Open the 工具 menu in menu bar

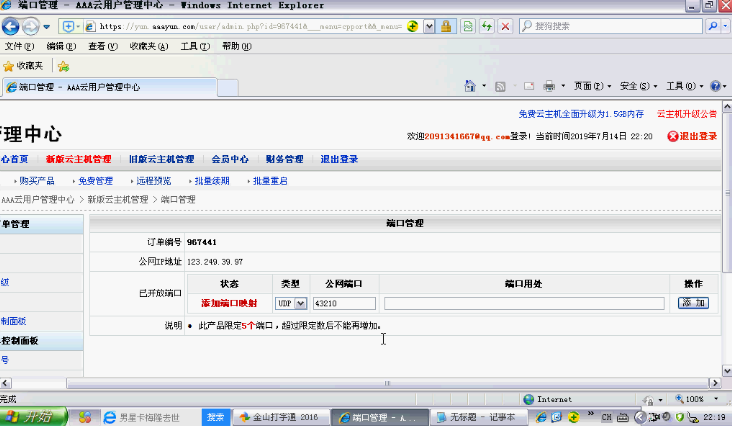click(x=195, y=46)
